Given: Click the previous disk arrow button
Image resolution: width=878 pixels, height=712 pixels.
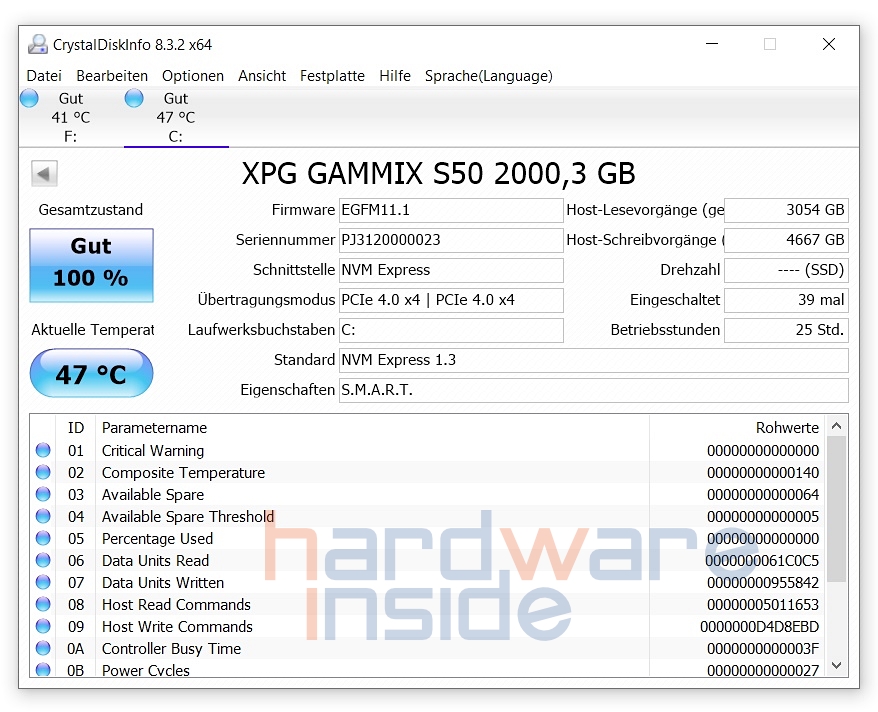Looking at the screenshot, I should click(44, 173).
